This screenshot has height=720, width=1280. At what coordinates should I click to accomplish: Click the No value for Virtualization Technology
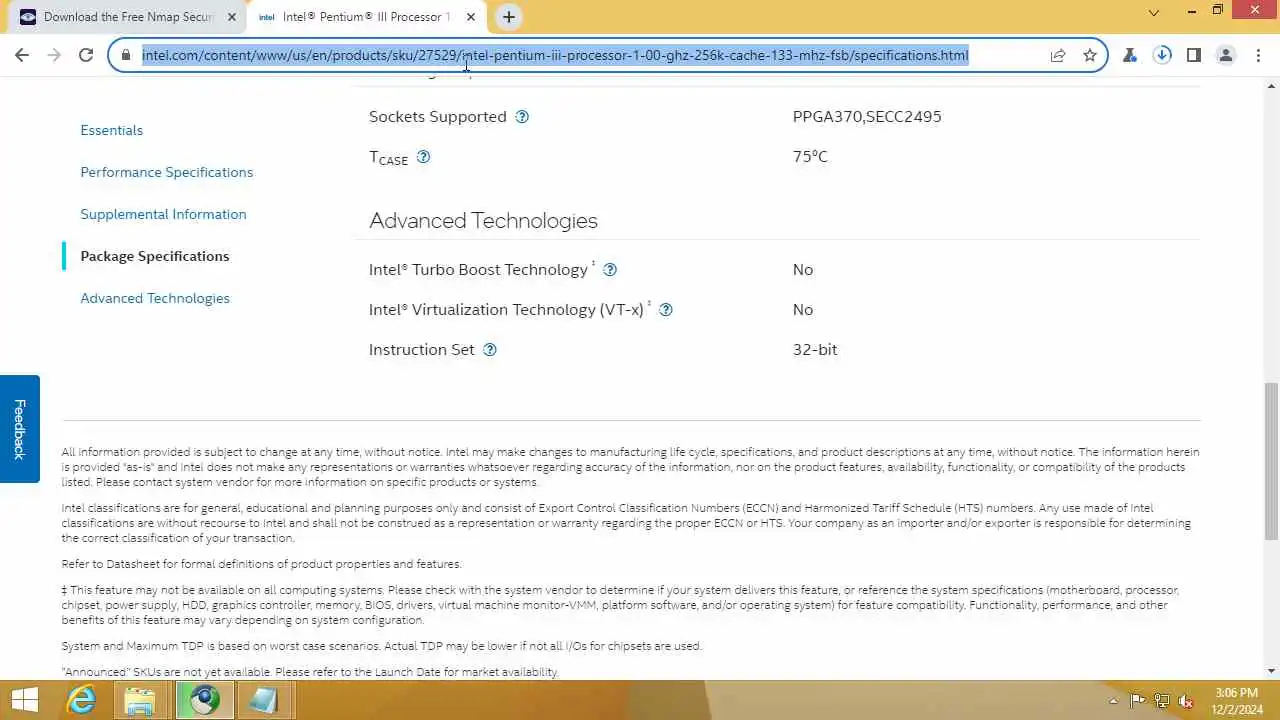tap(803, 310)
